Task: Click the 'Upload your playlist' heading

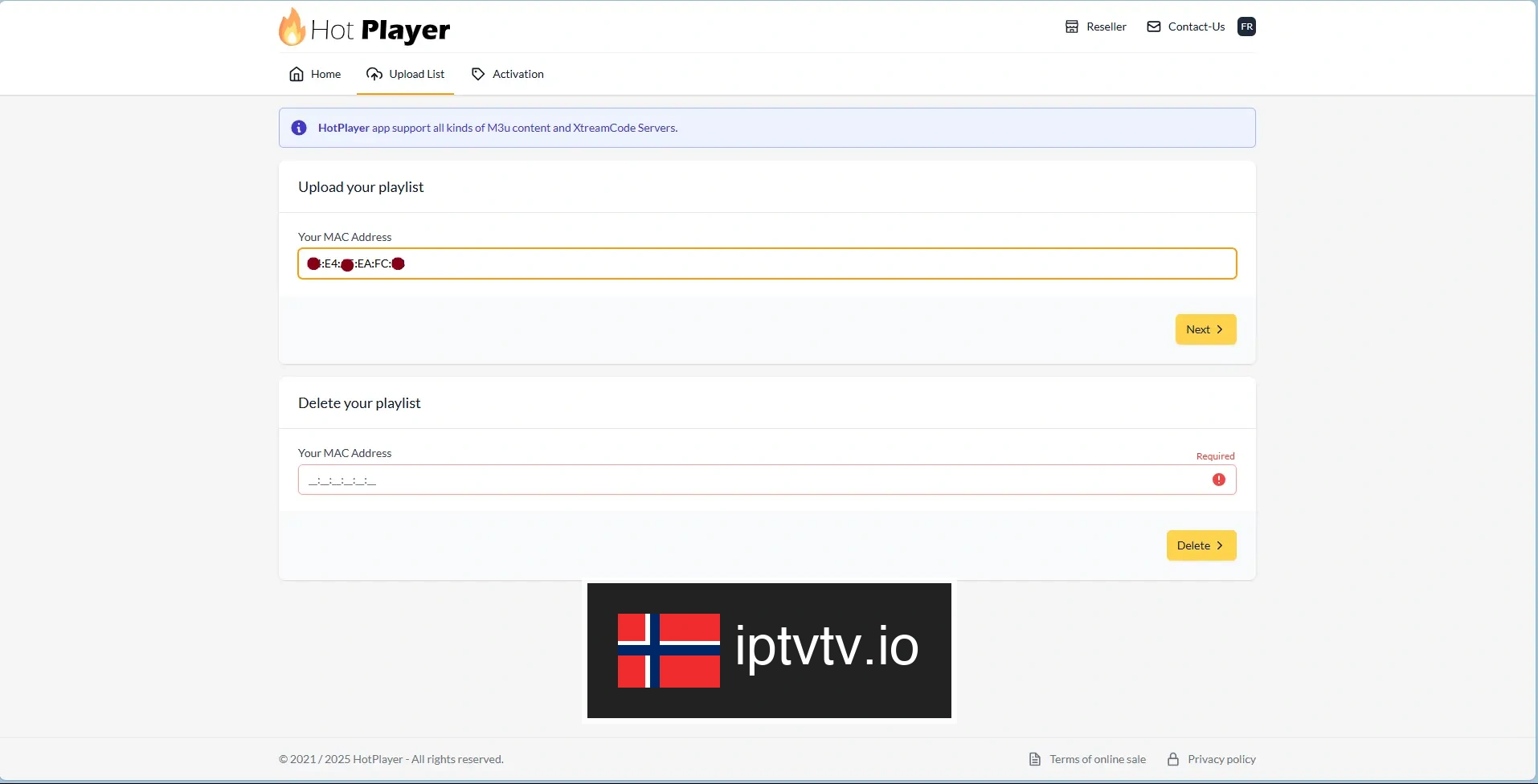Action: pos(361,187)
